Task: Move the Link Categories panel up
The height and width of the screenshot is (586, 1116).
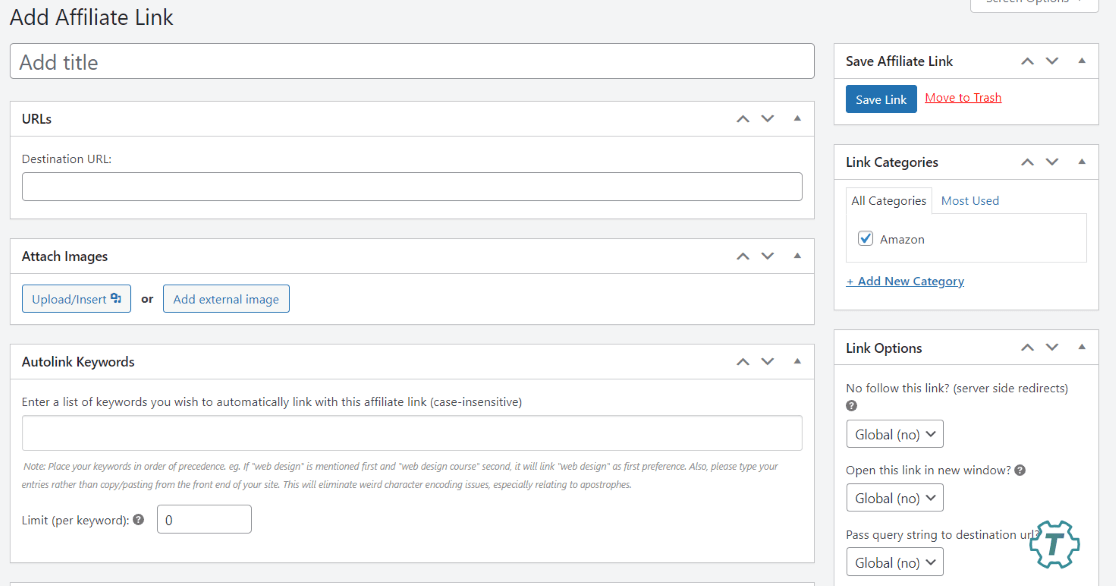Action: coord(1026,162)
